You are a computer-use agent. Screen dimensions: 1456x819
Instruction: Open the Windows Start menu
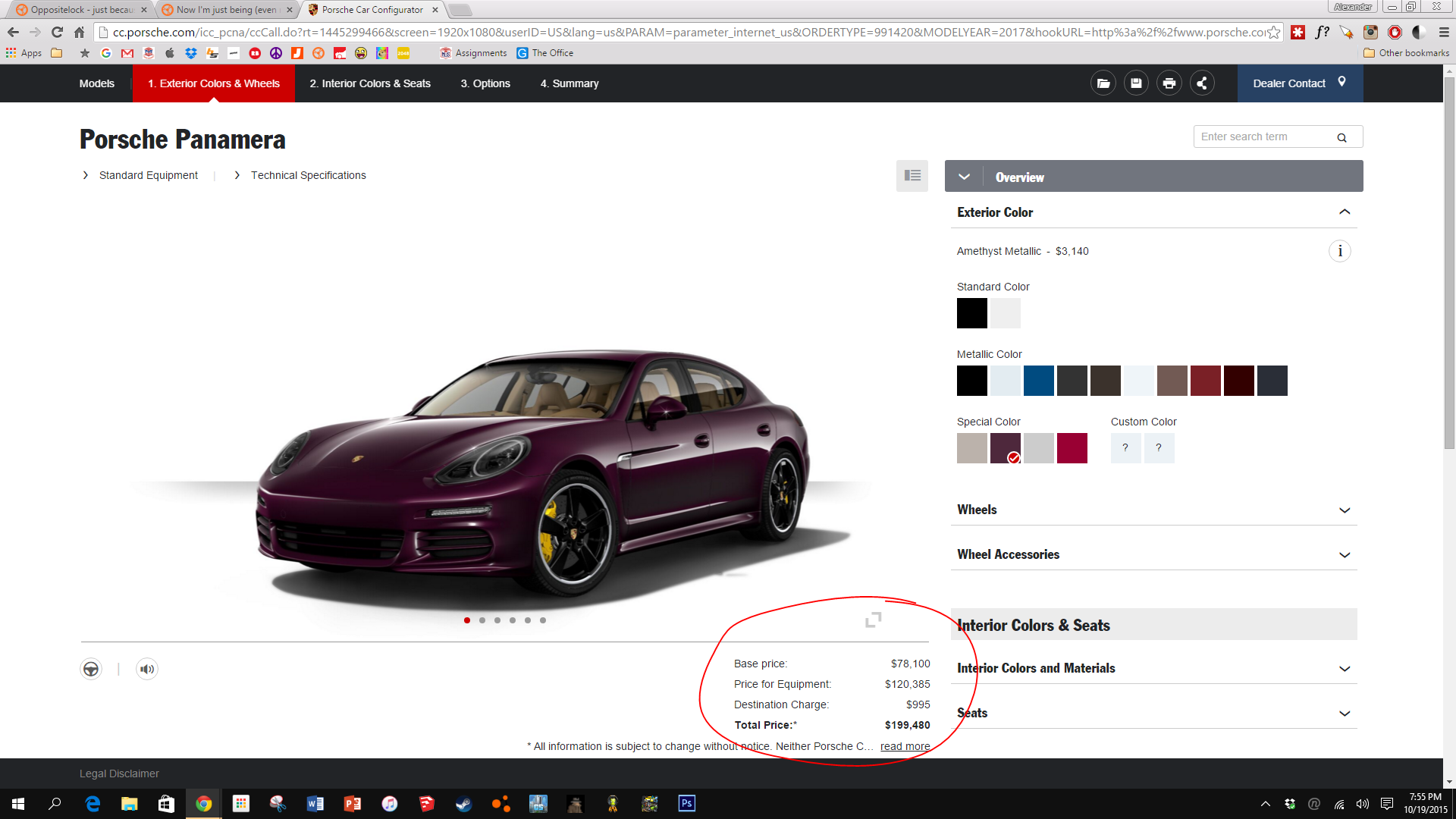pyautogui.click(x=18, y=804)
